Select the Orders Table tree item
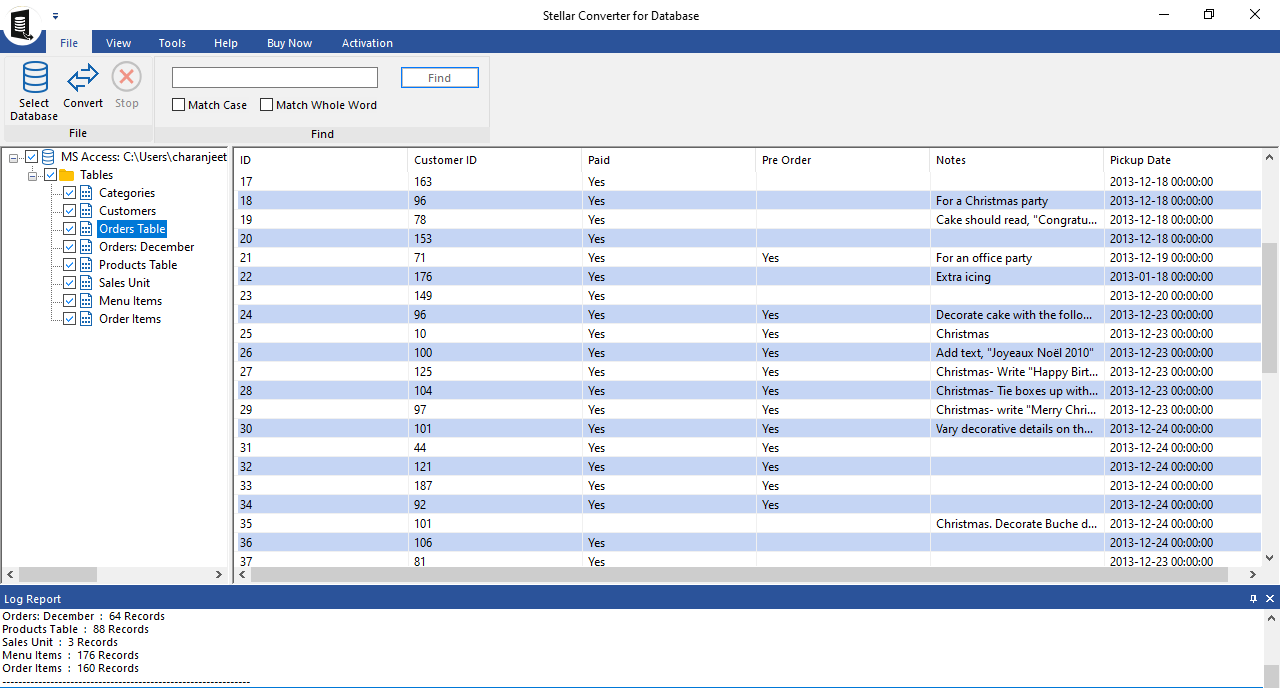The image size is (1280, 688). point(132,229)
